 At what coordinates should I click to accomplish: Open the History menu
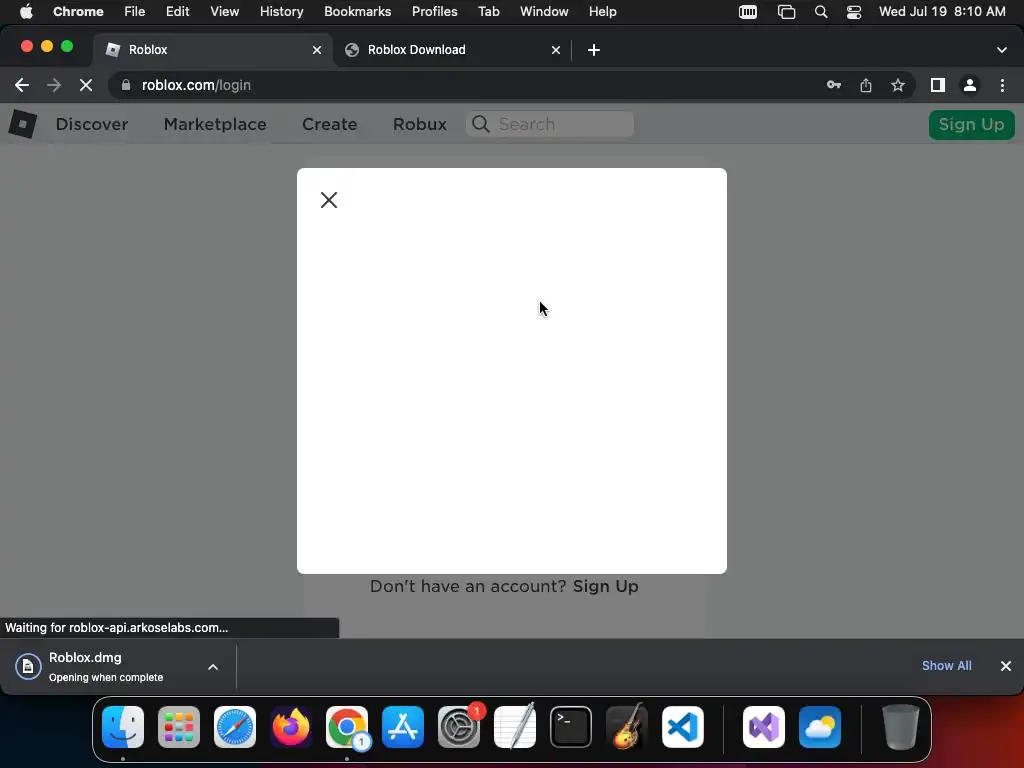[281, 11]
